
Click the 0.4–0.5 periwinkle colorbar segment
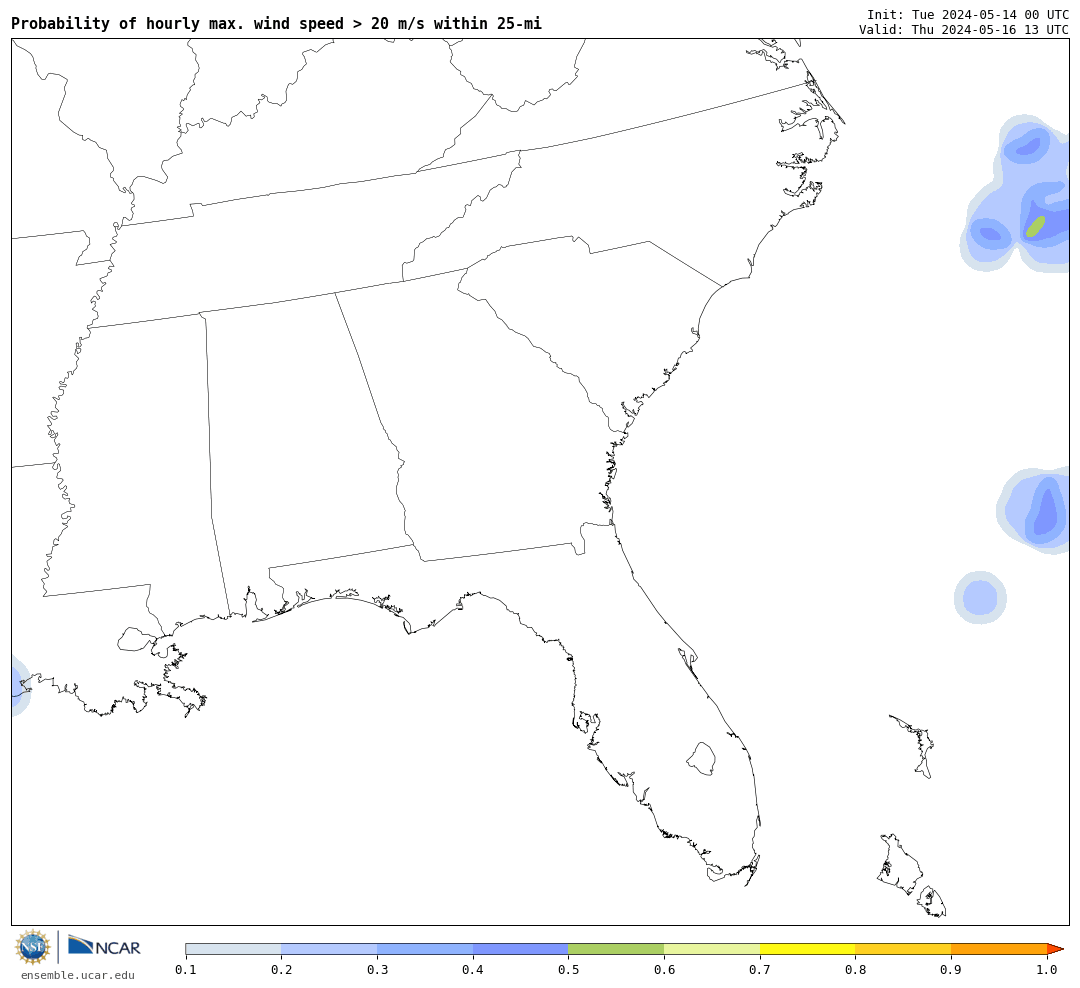(x=521, y=949)
